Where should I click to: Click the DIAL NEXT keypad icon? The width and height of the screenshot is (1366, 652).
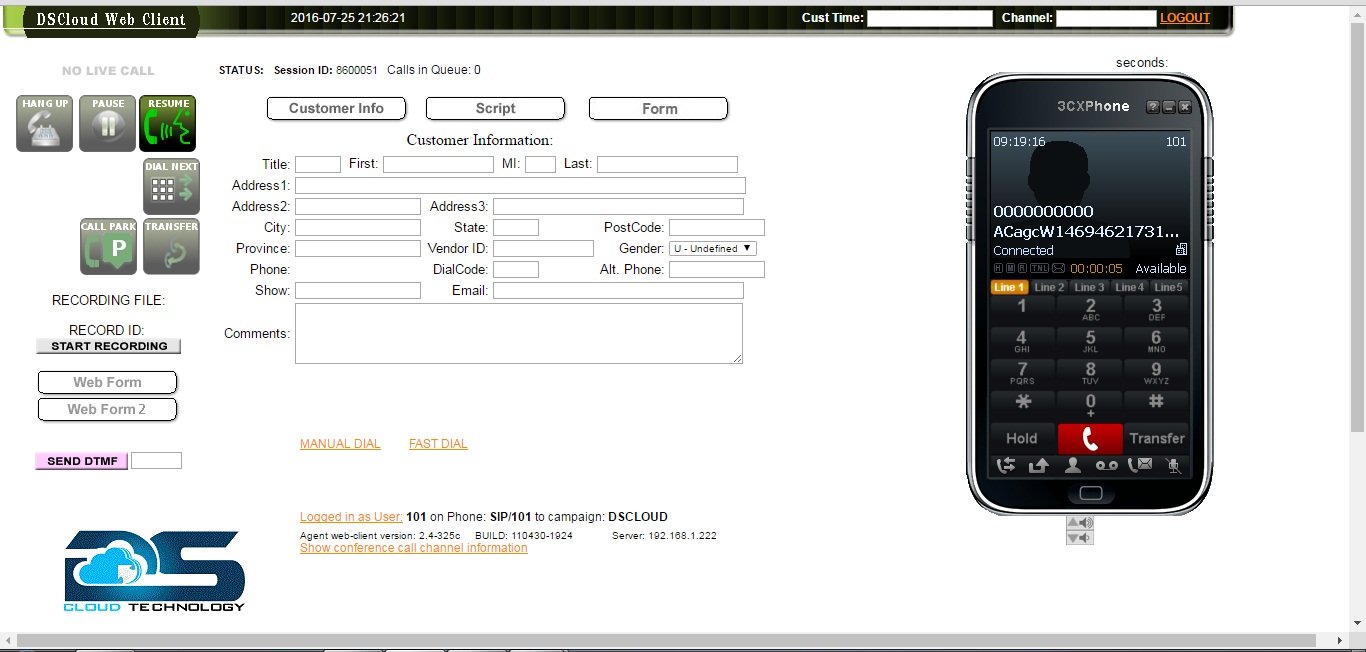tap(170, 186)
